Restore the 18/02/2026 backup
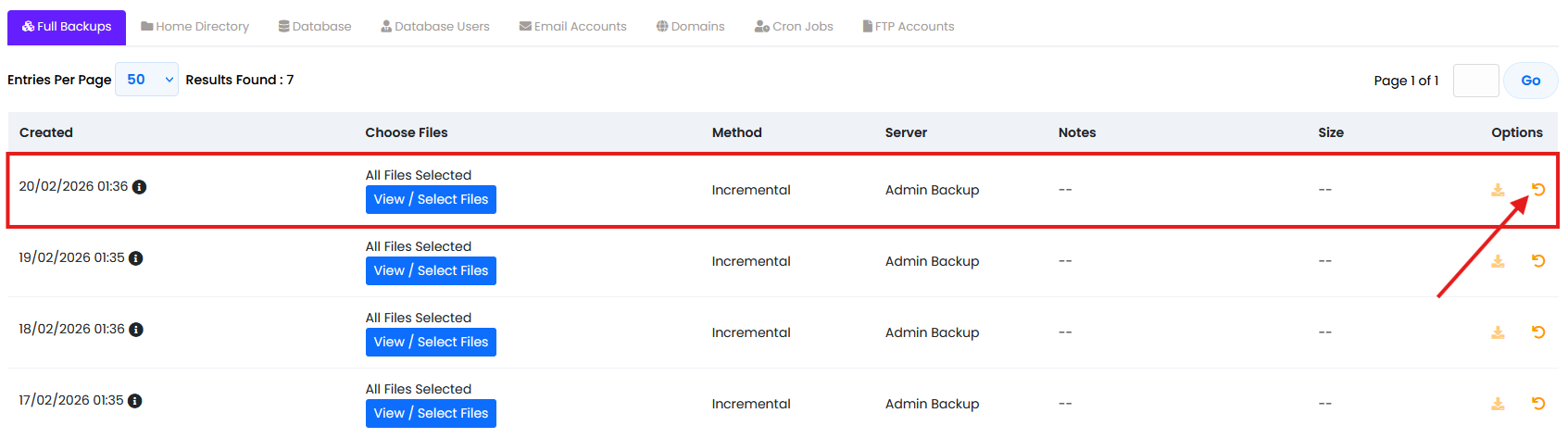The image size is (1568, 438). [x=1537, y=332]
